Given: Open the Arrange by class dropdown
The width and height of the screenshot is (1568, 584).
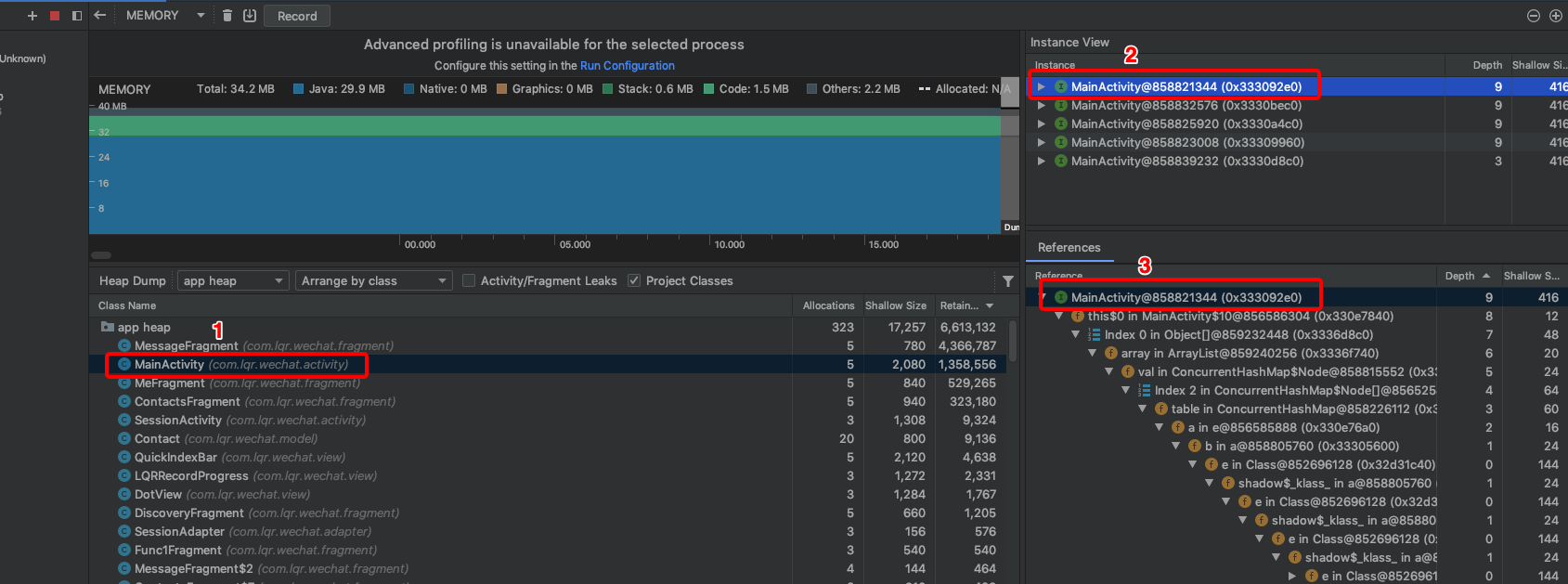Looking at the screenshot, I should pyautogui.click(x=373, y=280).
